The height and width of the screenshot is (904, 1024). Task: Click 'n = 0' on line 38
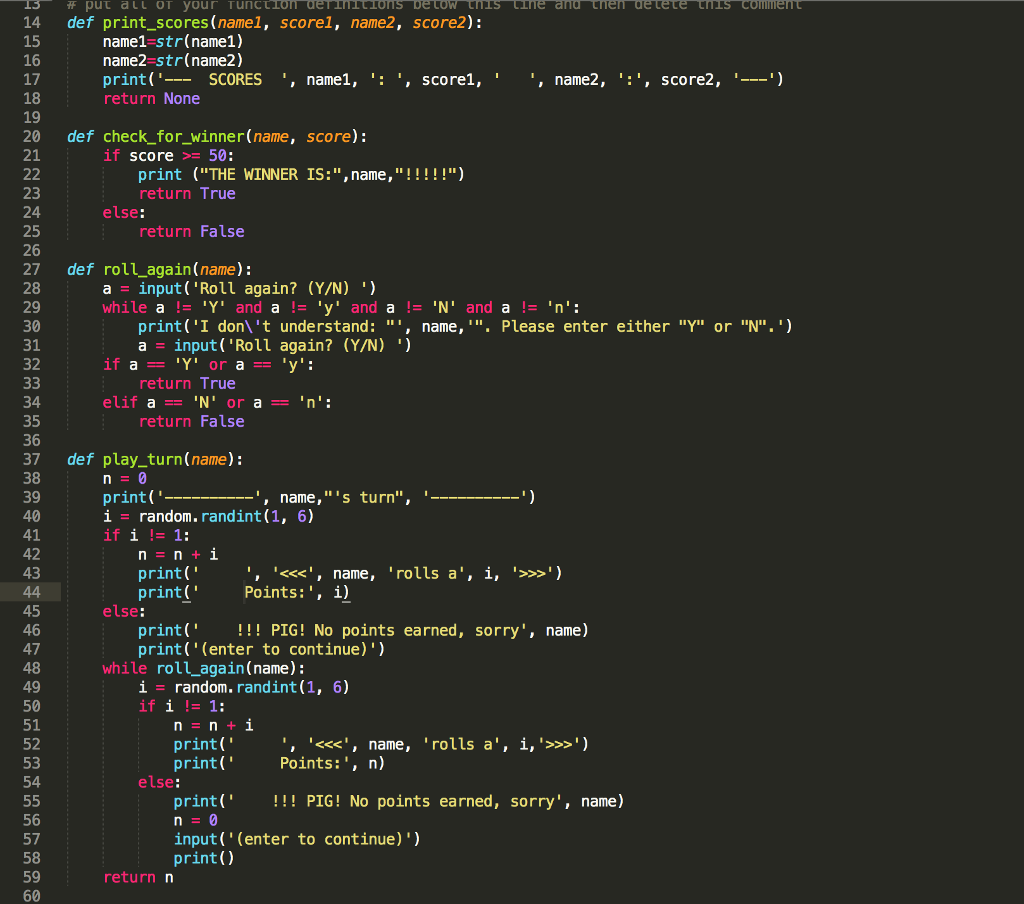click(x=125, y=479)
